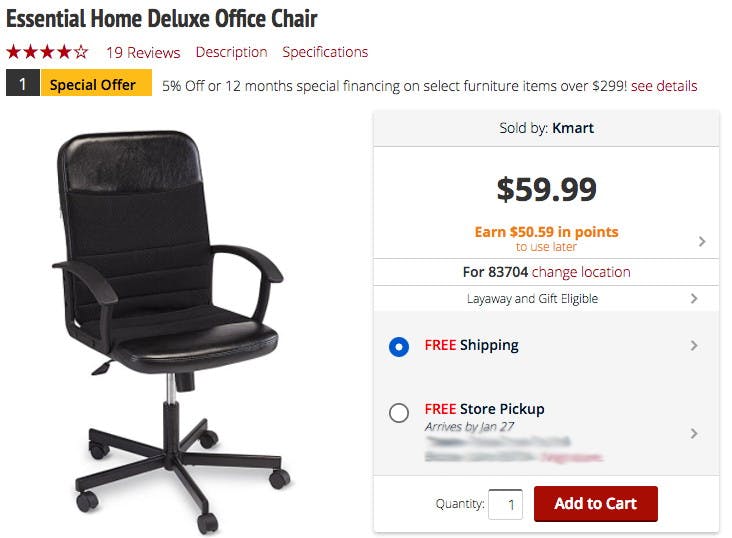Image resolution: width=732 pixels, height=538 pixels.
Task: Select the FREE Shipping radio button
Action: (x=399, y=347)
